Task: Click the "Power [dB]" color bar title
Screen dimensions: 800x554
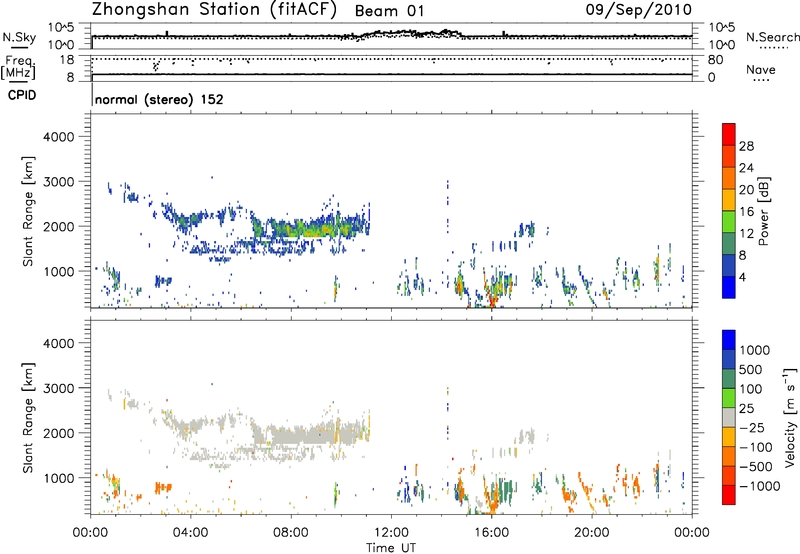Action: pyautogui.click(x=763, y=211)
